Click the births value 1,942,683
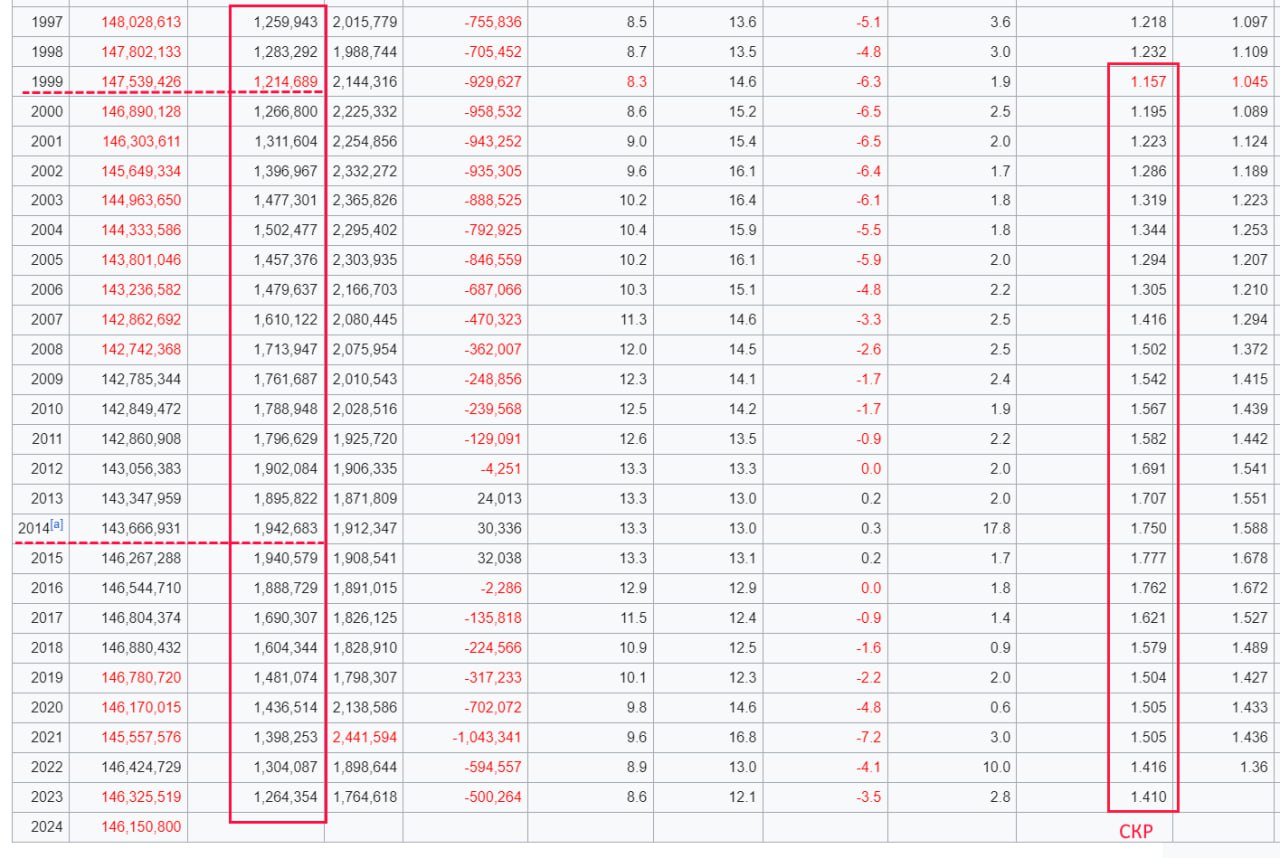Image resolution: width=1280 pixels, height=858 pixels. click(285, 528)
